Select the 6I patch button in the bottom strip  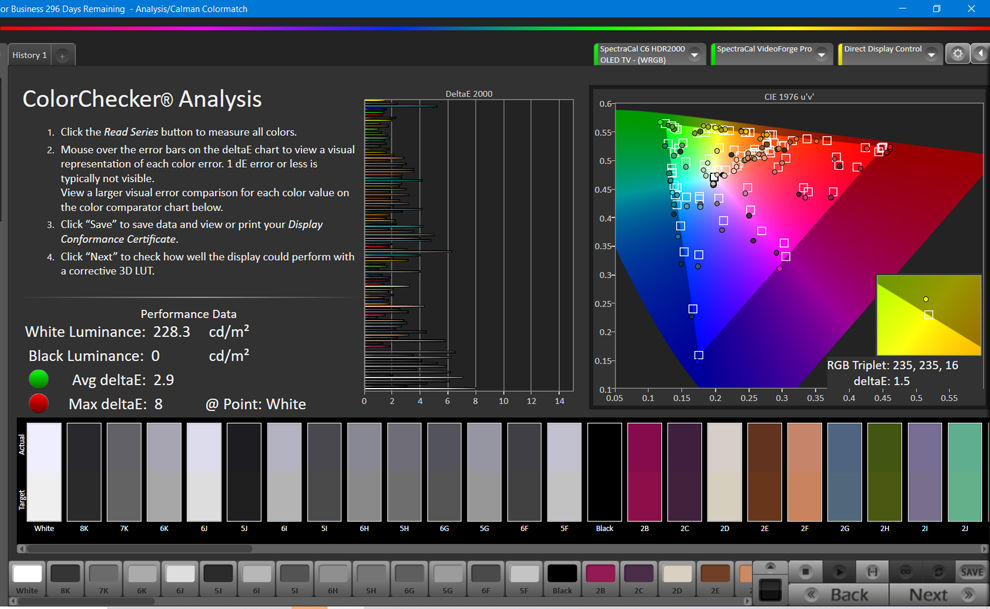[x=256, y=579]
